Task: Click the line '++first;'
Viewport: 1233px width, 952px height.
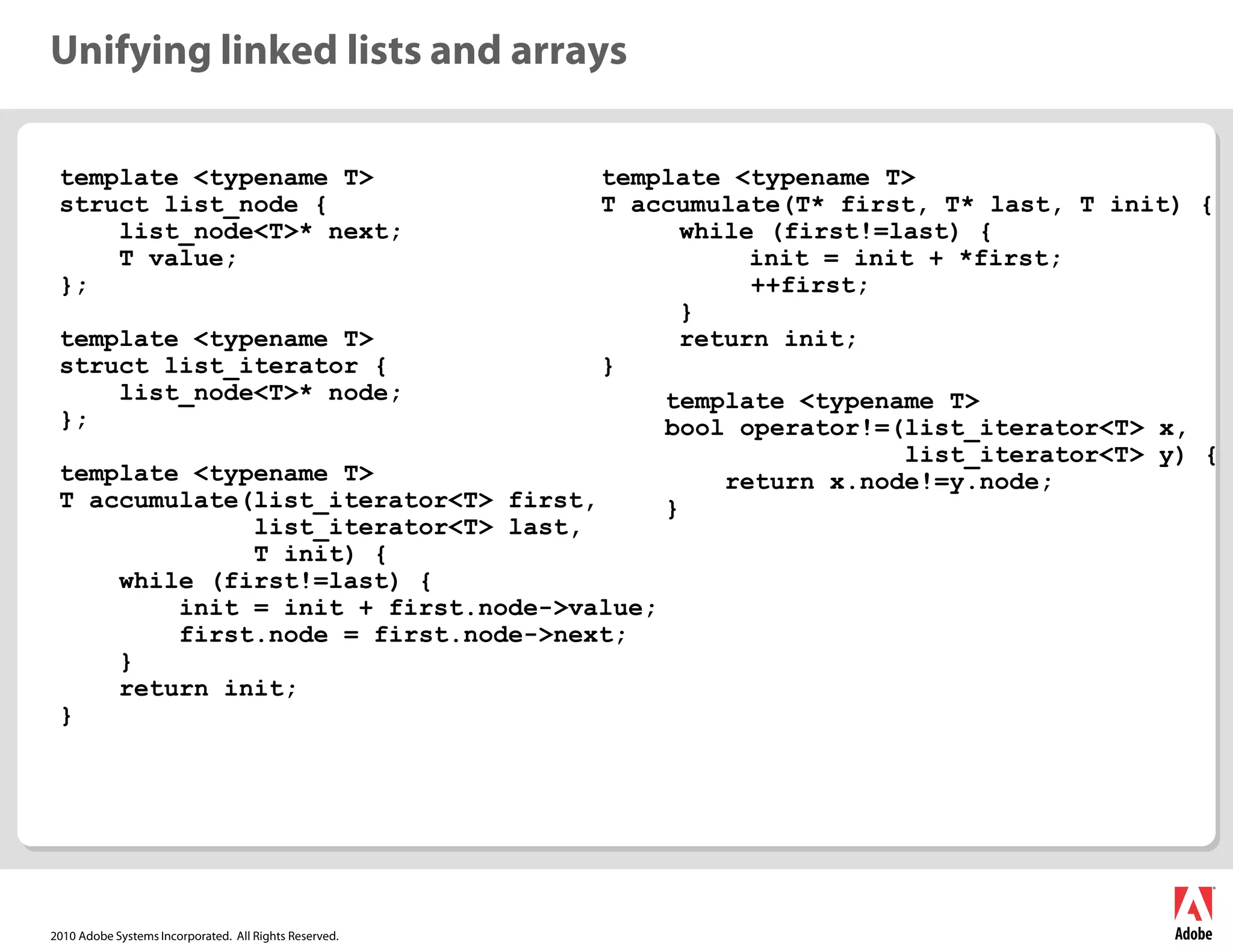Action: coord(809,285)
